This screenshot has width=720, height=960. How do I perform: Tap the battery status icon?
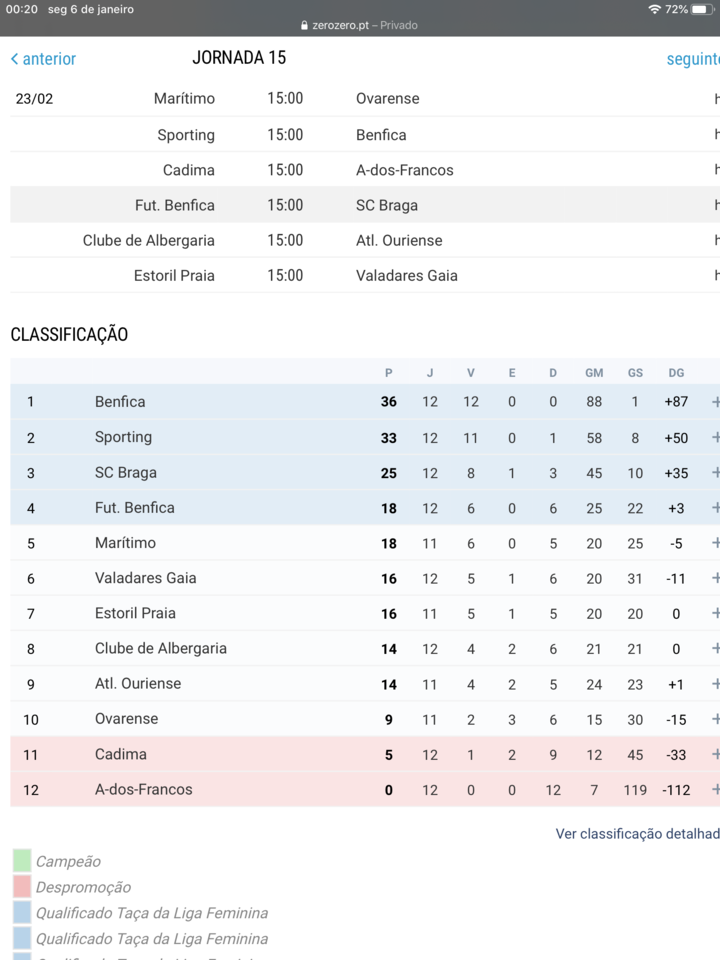pos(703,9)
